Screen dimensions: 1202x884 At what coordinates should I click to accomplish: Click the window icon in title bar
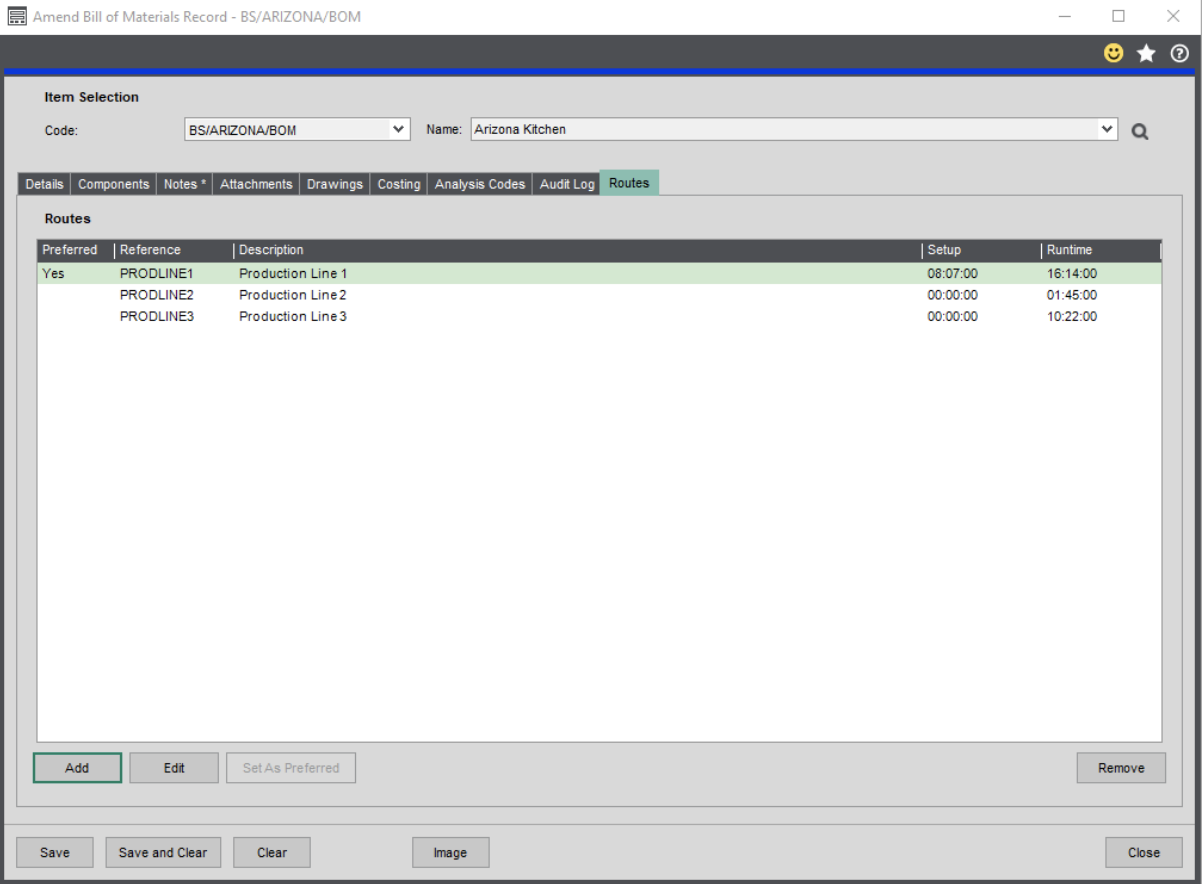[17, 17]
